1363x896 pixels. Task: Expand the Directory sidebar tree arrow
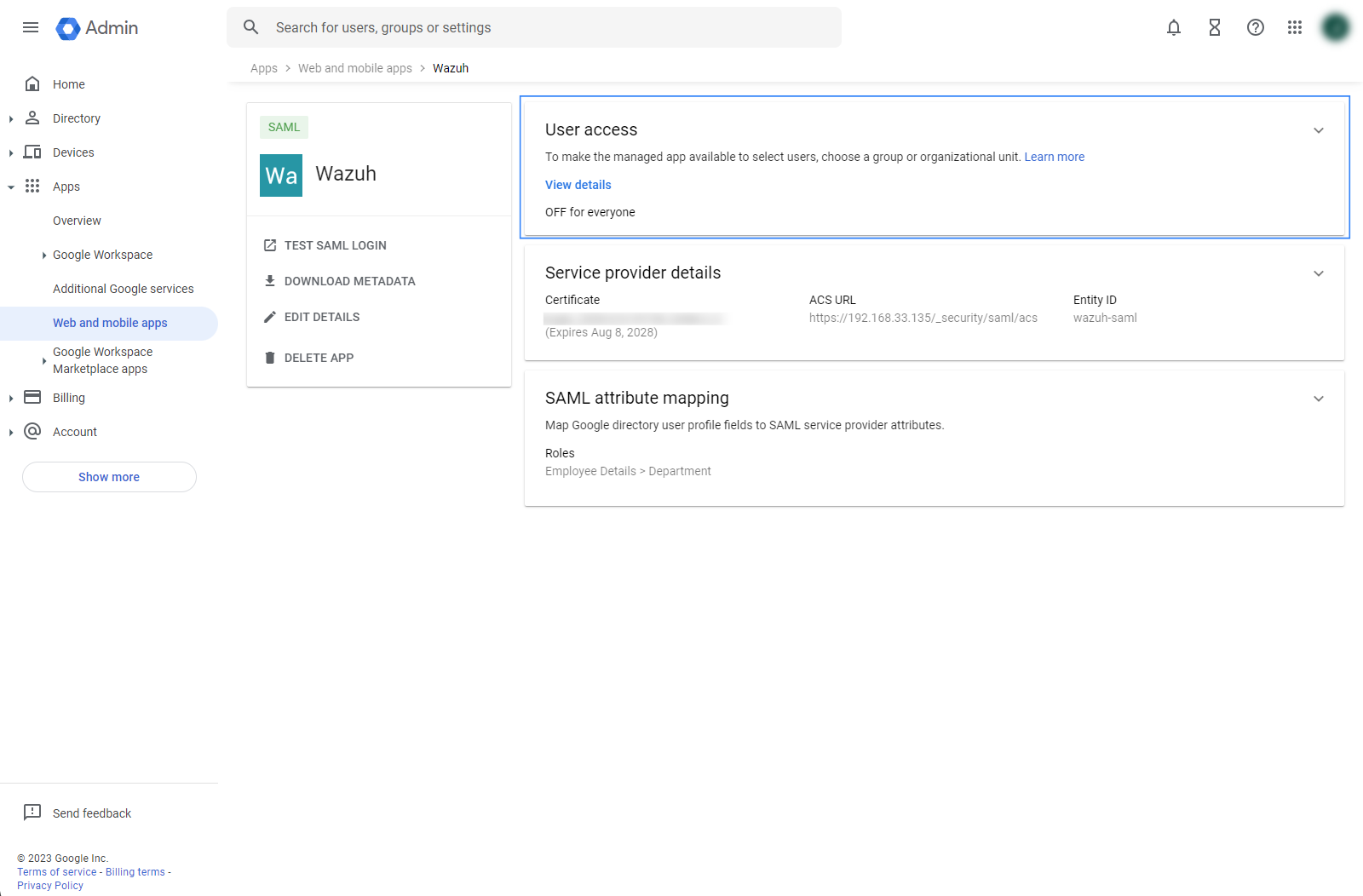(x=11, y=119)
